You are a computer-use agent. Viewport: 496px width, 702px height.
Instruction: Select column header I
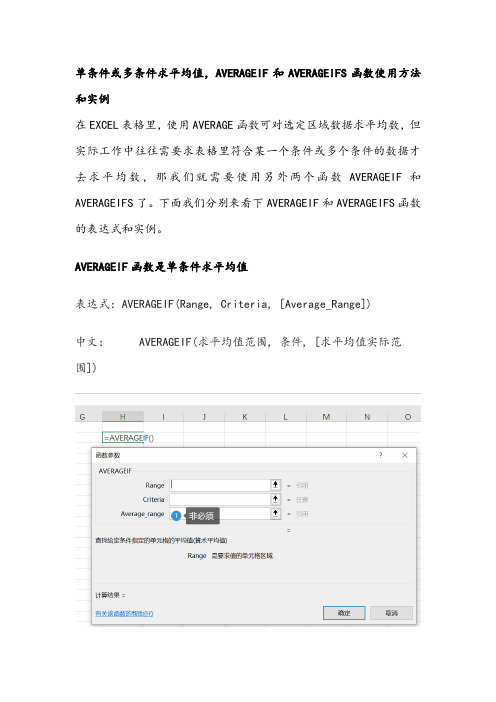point(163,417)
